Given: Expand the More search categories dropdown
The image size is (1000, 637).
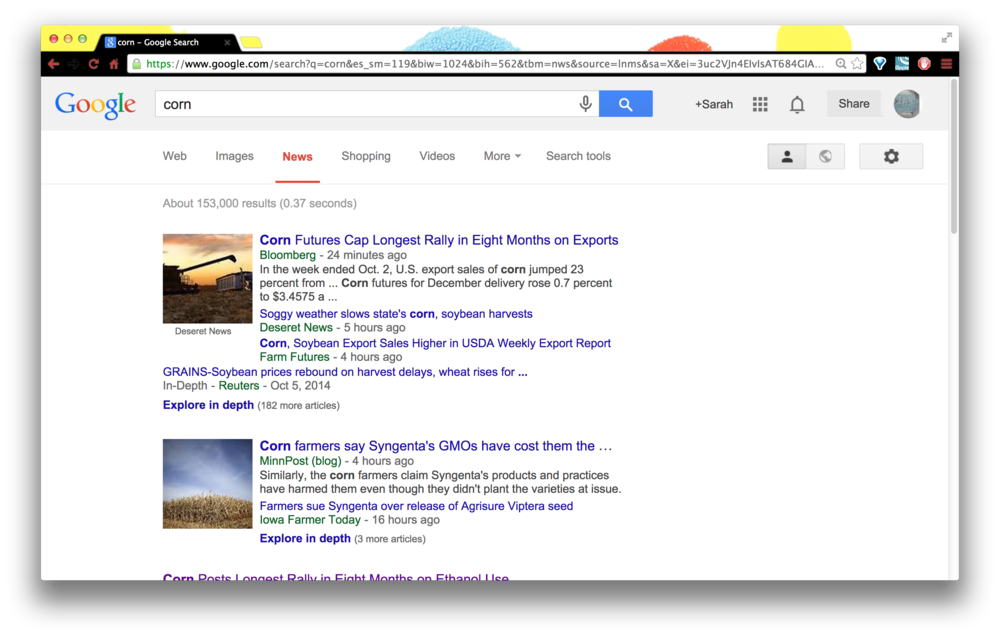Looking at the screenshot, I should pos(502,156).
